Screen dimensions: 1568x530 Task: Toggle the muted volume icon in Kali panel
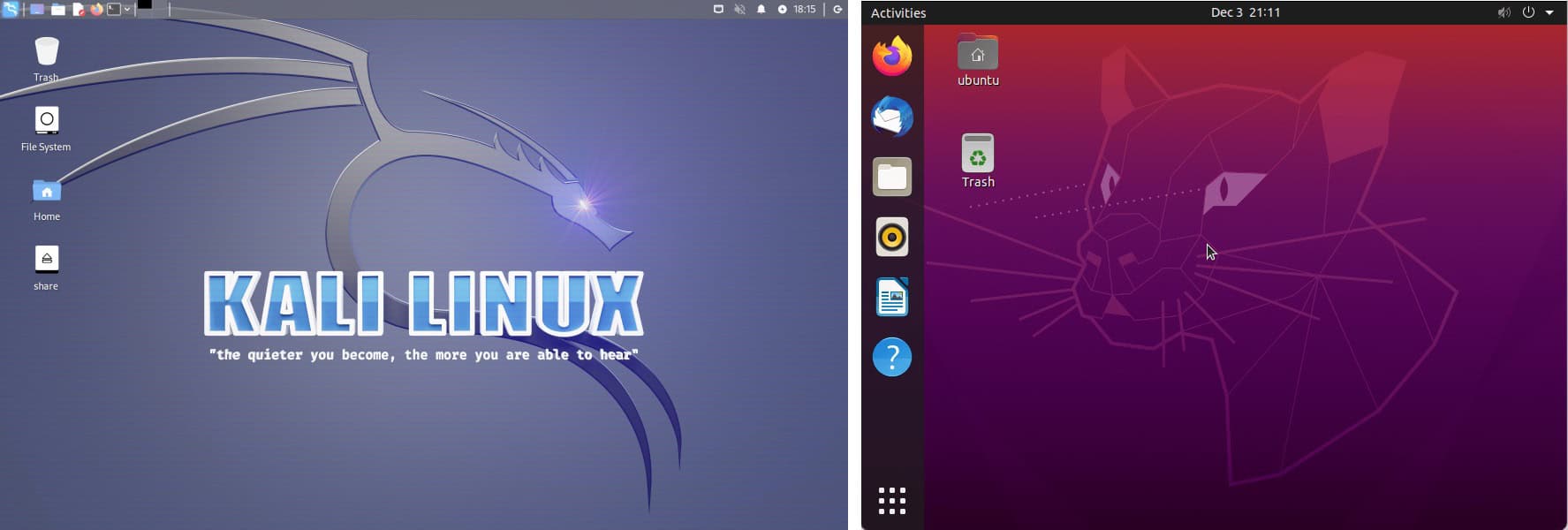click(x=740, y=10)
